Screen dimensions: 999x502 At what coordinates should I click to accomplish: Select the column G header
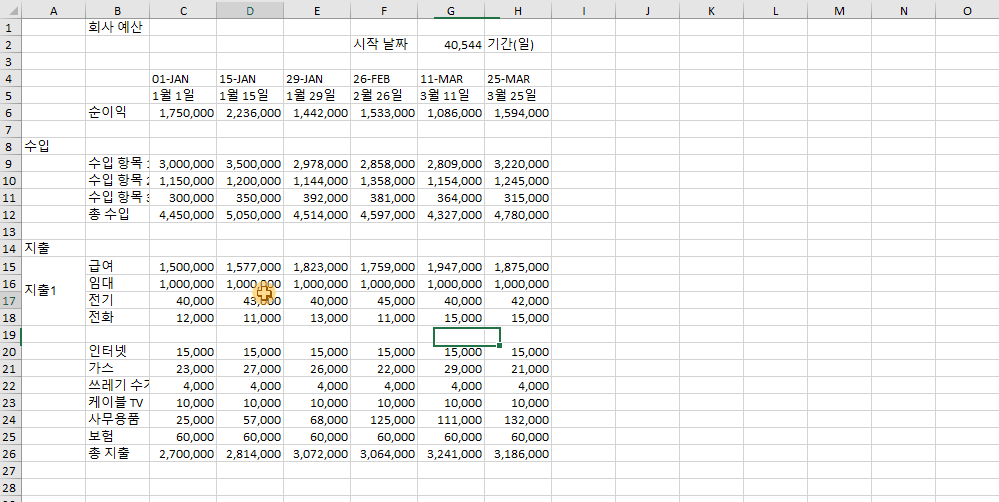point(451,10)
